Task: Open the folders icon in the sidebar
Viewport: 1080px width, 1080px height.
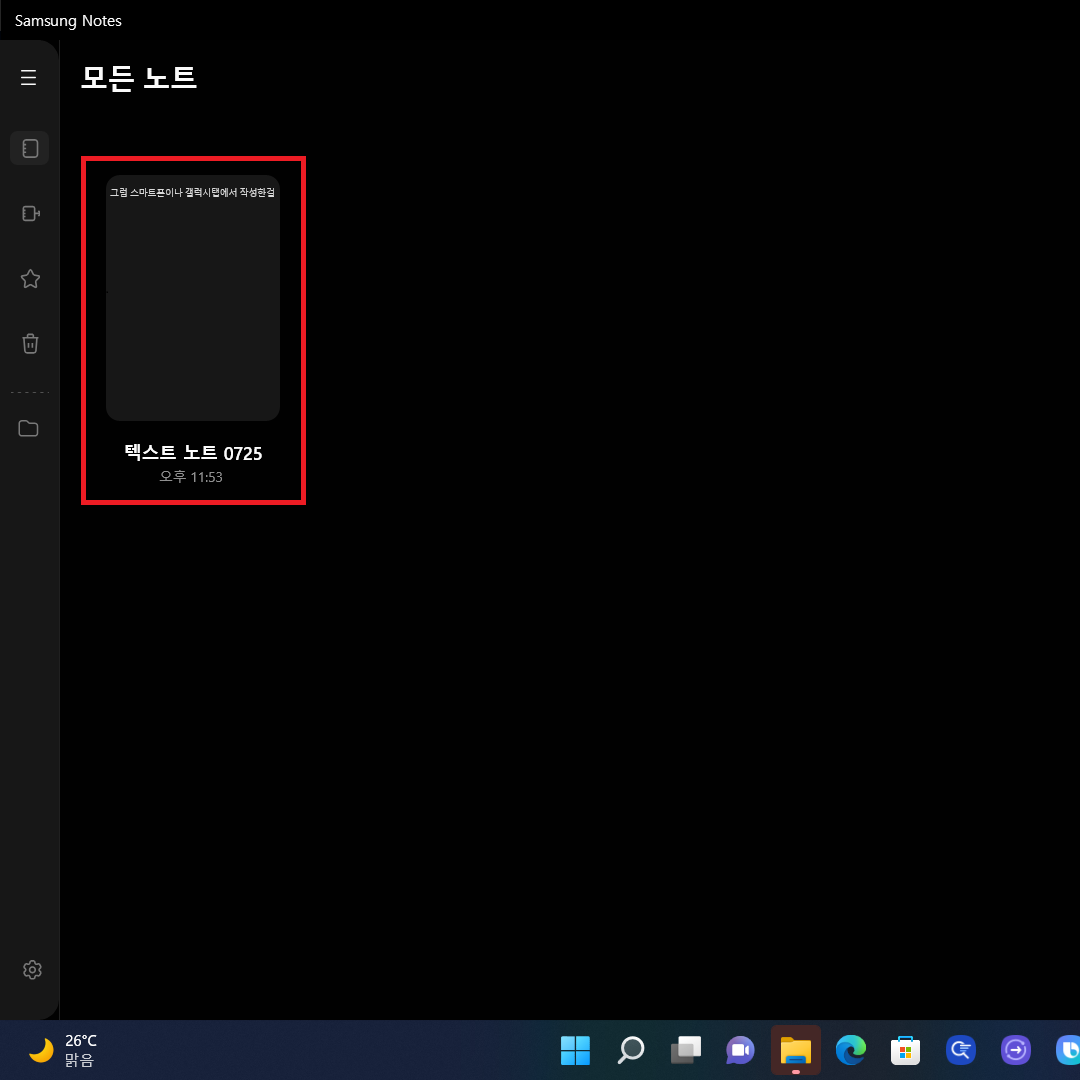Action: [x=28, y=428]
